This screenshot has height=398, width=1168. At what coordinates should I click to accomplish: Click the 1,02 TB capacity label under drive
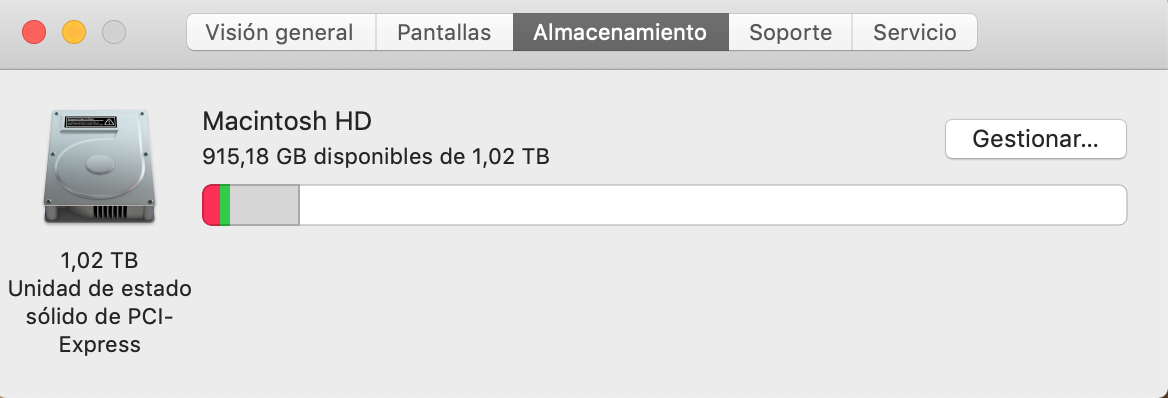click(x=99, y=260)
